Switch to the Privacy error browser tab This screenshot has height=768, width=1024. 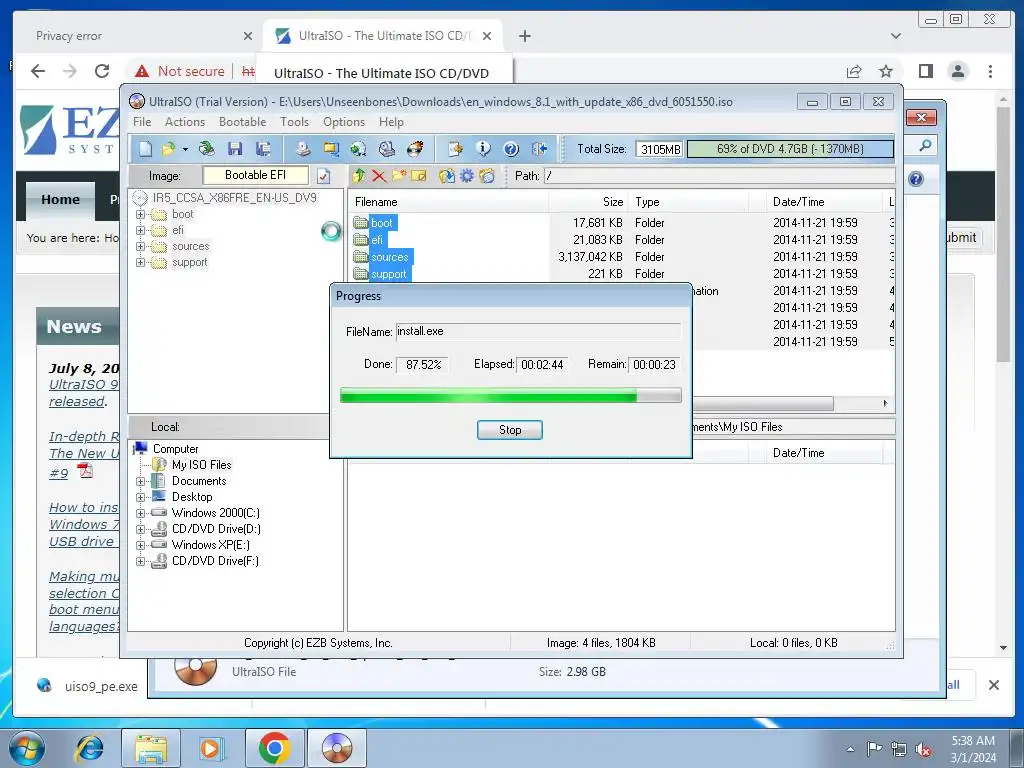tap(138, 36)
